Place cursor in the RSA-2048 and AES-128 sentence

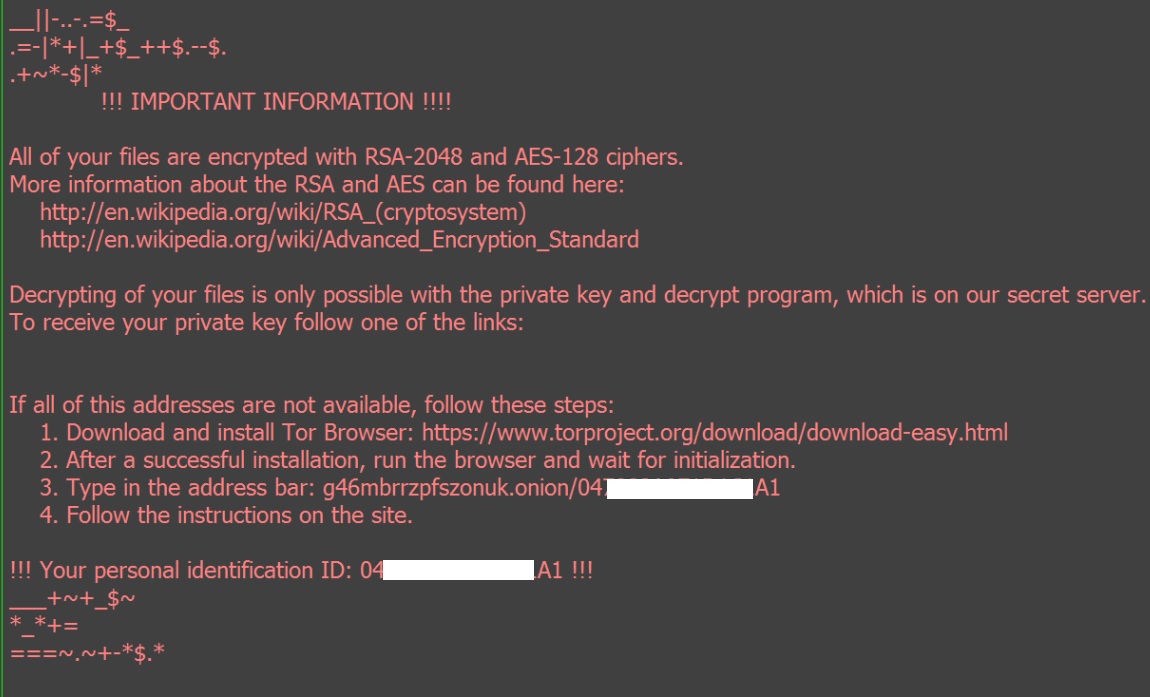tap(345, 157)
